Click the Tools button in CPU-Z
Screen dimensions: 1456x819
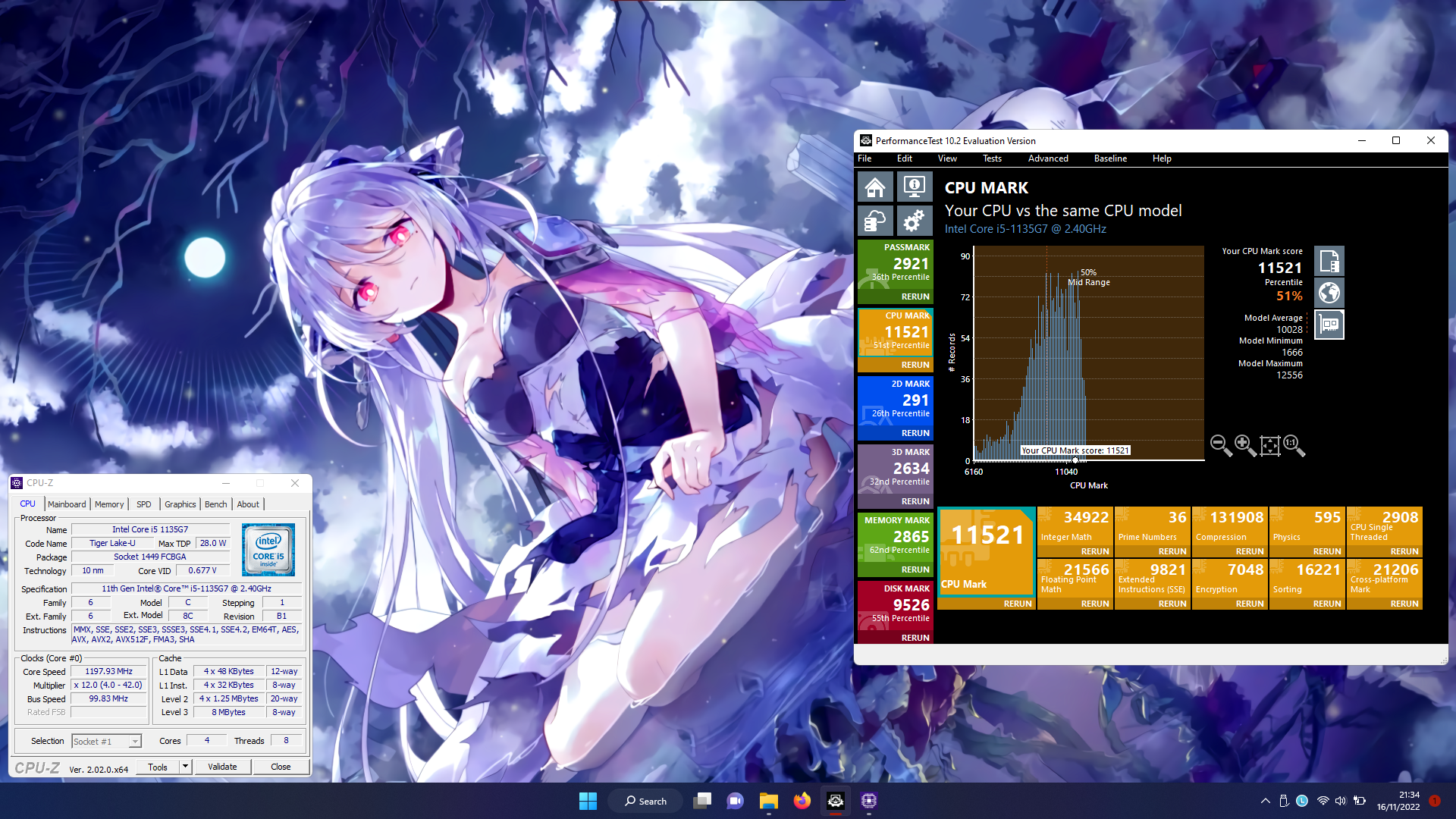(x=158, y=767)
